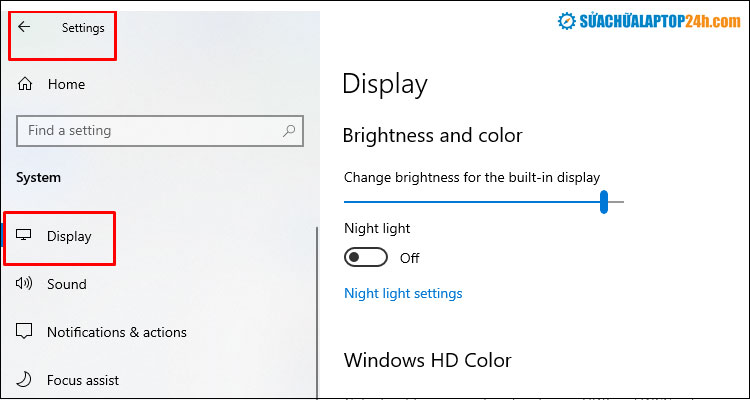Viewport: 750px width, 400px height.
Task: Click the brightness slider handle
Action: [604, 202]
